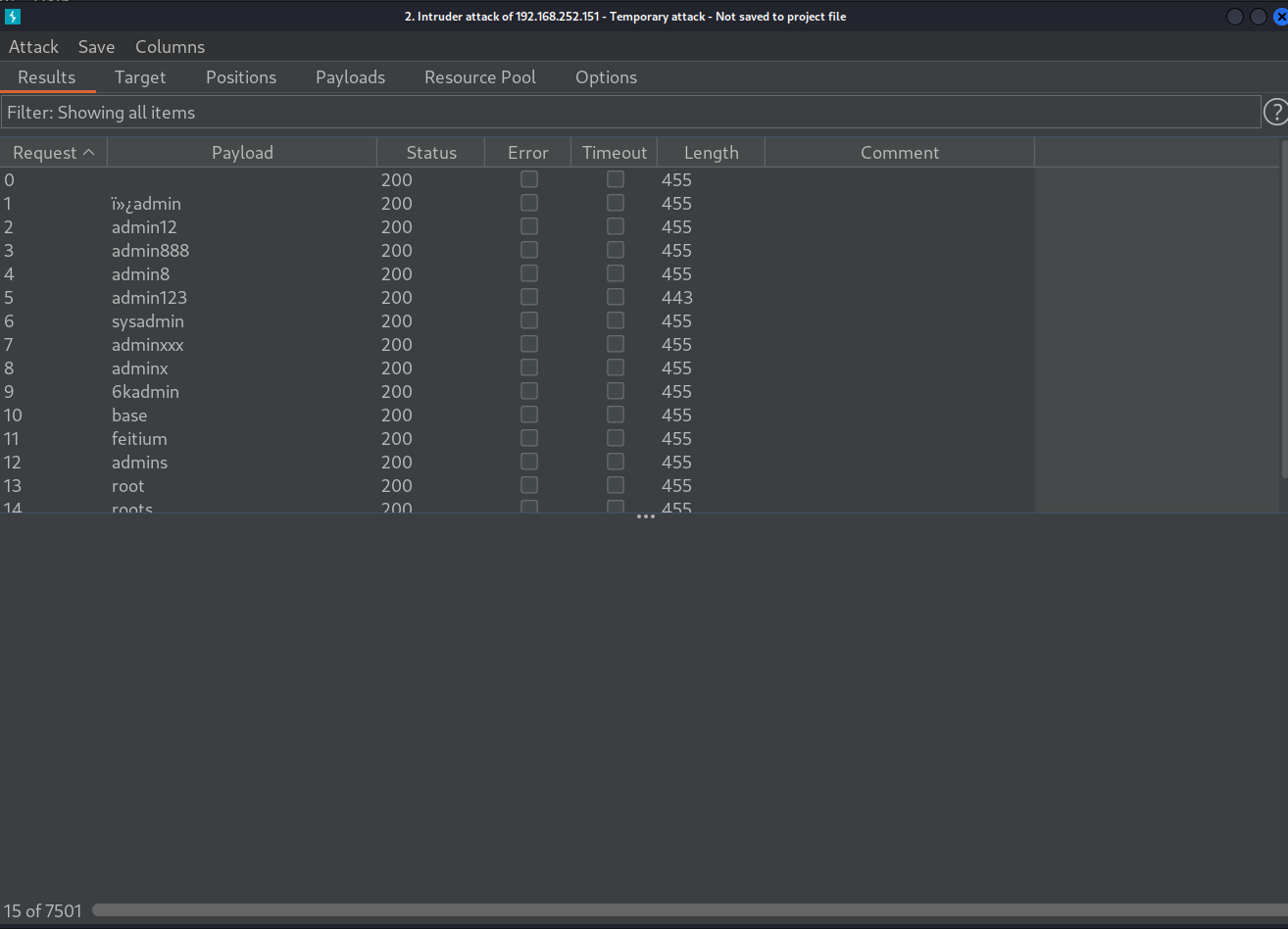
Task: Click the Burp Suite lightning icon in title bar
Action: click(x=13, y=17)
